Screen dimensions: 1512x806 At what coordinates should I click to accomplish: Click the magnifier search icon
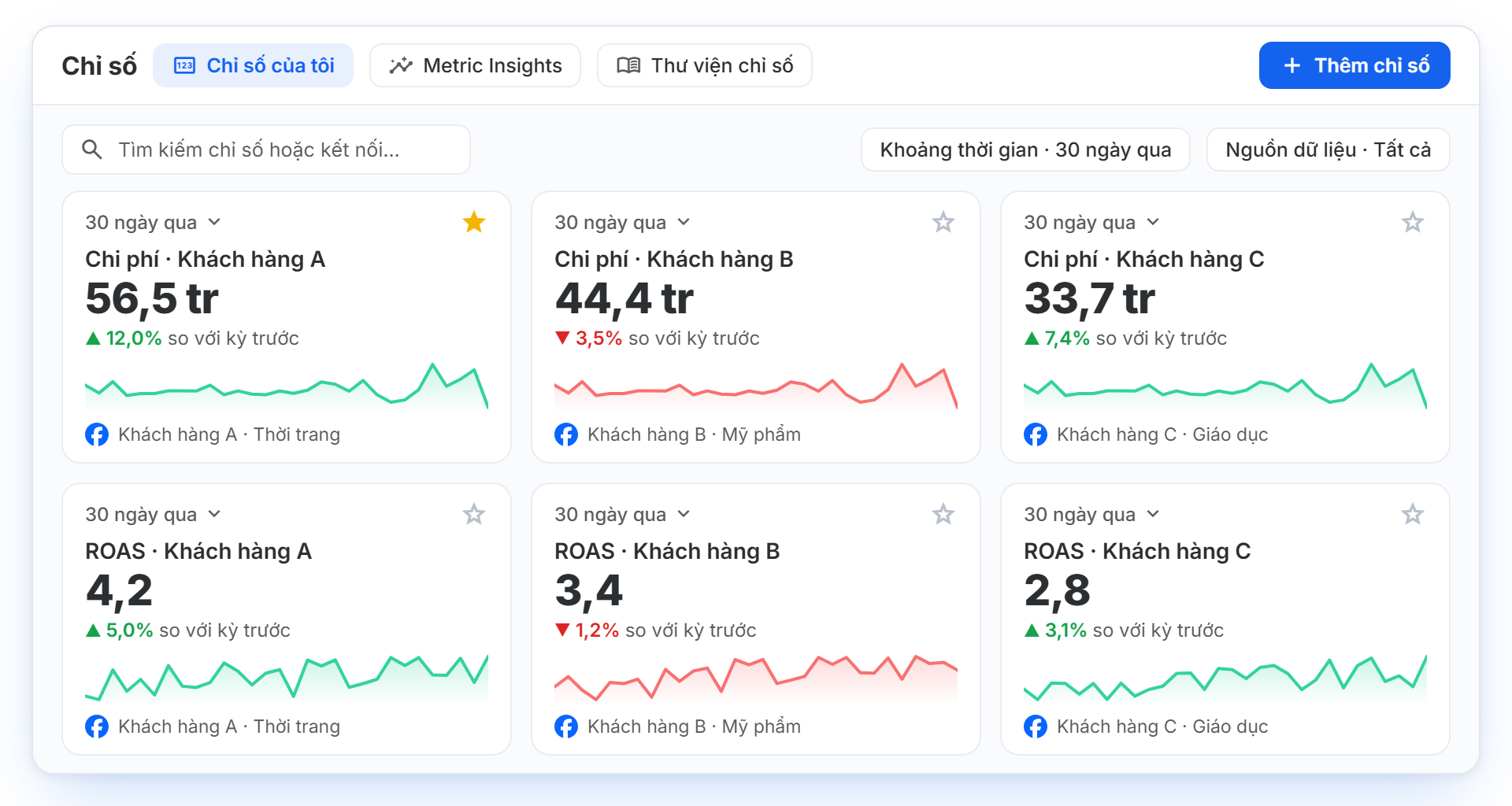pyautogui.click(x=92, y=150)
